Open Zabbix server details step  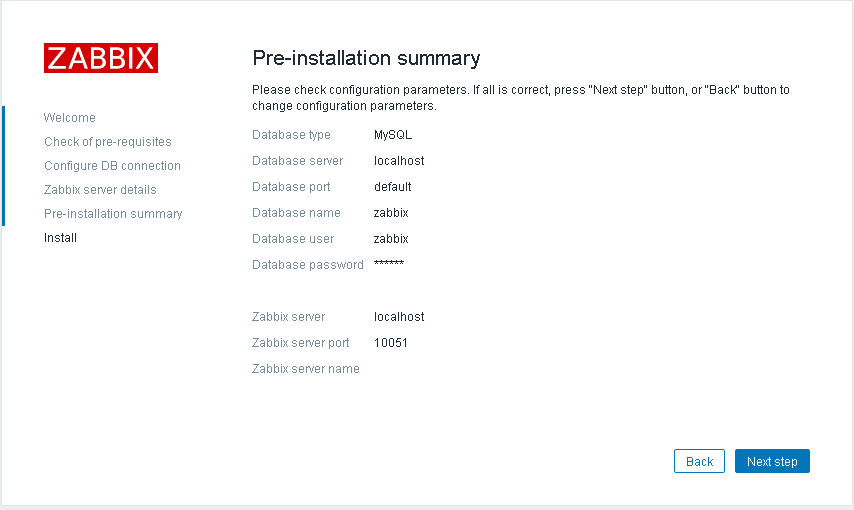click(100, 190)
